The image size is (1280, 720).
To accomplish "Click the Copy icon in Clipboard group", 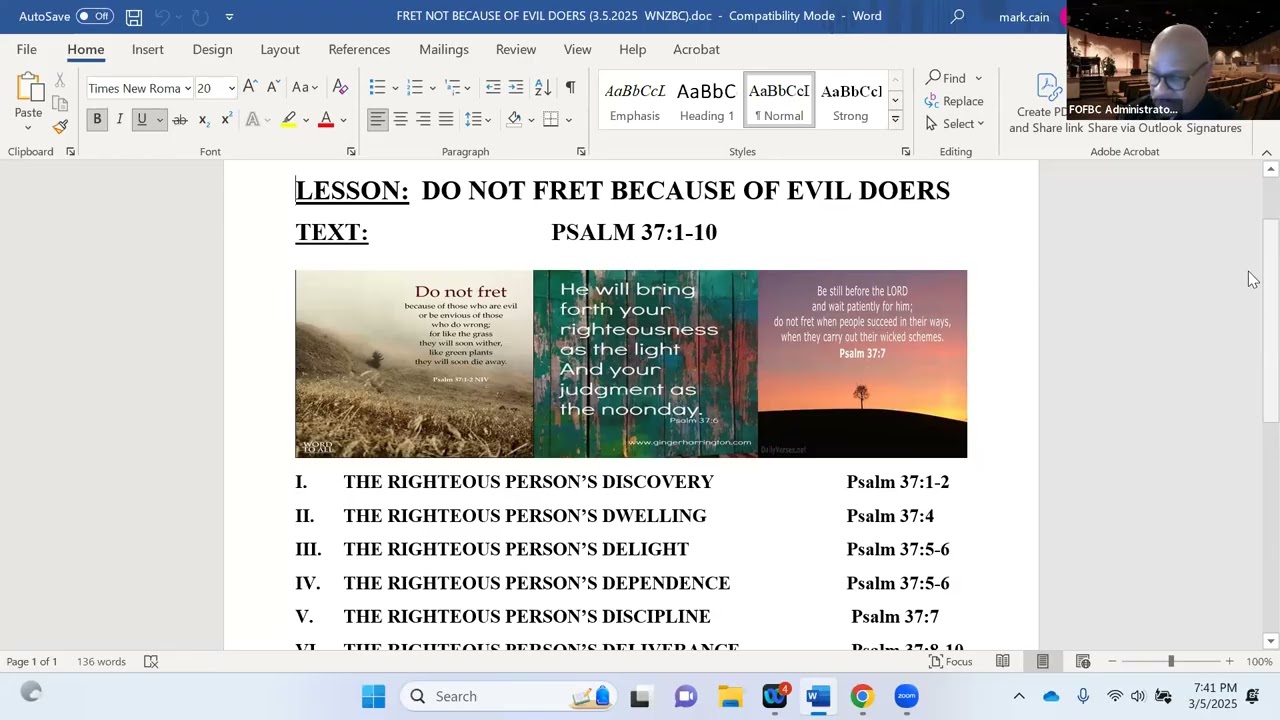I will 60,103.
